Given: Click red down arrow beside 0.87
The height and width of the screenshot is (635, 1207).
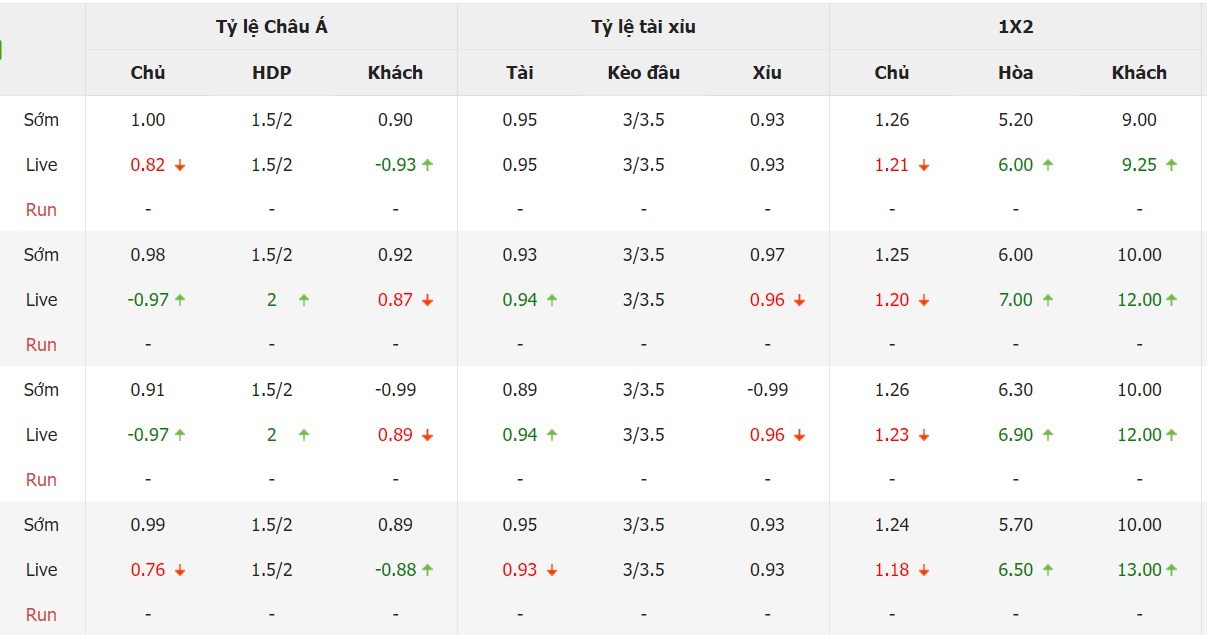Looking at the screenshot, I should coord(428,301).
